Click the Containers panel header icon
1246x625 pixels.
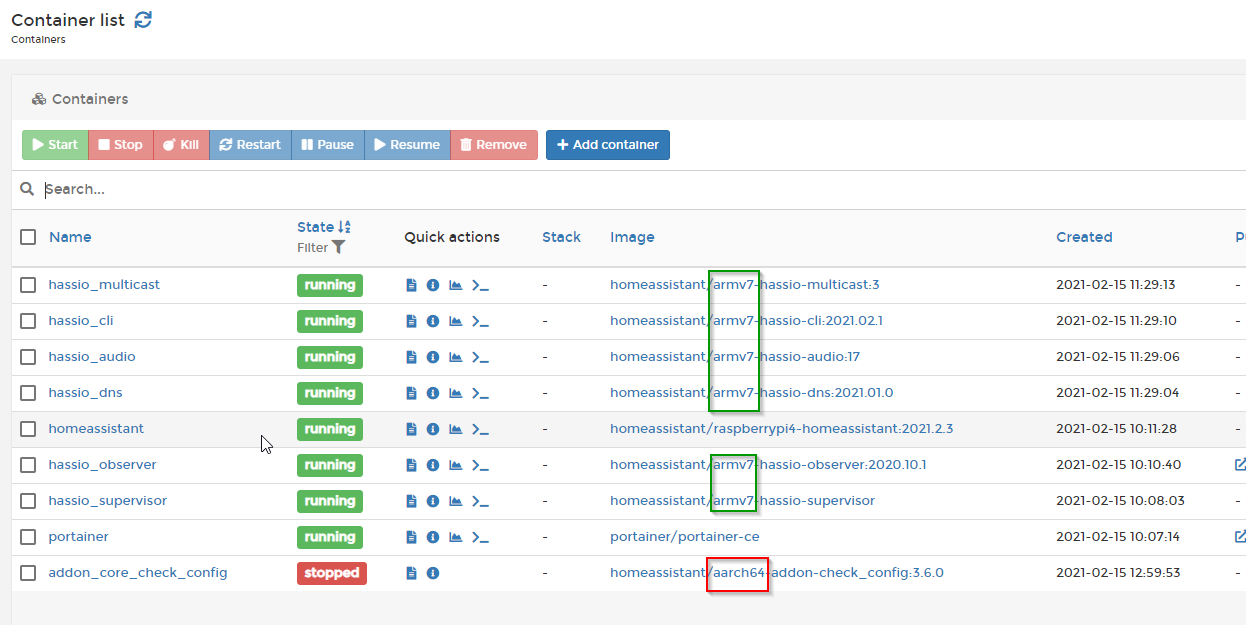[38, 98]
